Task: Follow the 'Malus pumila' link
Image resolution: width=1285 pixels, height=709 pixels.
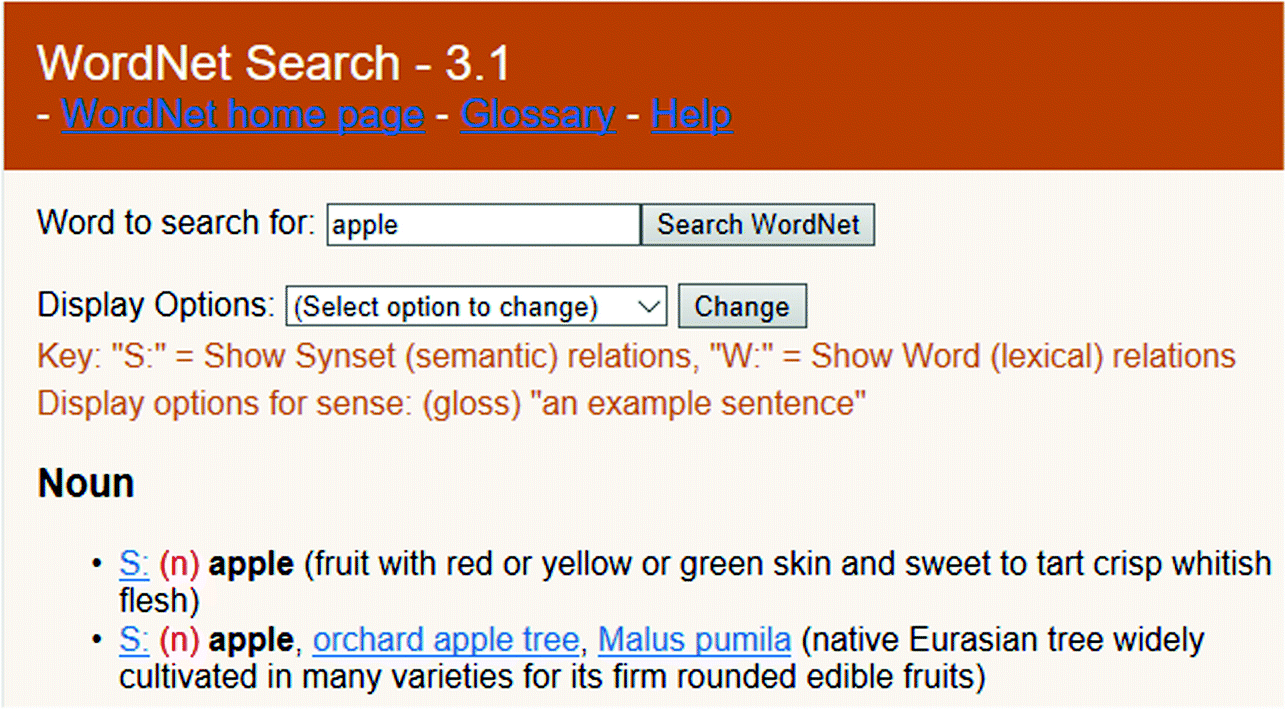Action: [x=695, y=640]
